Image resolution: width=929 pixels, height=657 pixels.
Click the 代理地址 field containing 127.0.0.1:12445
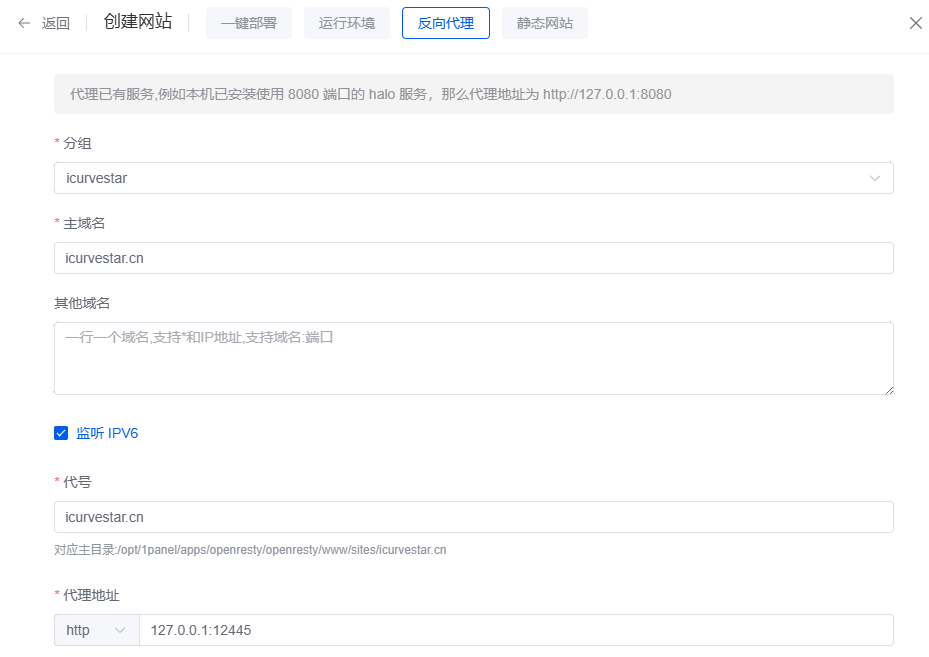point(515,630)
